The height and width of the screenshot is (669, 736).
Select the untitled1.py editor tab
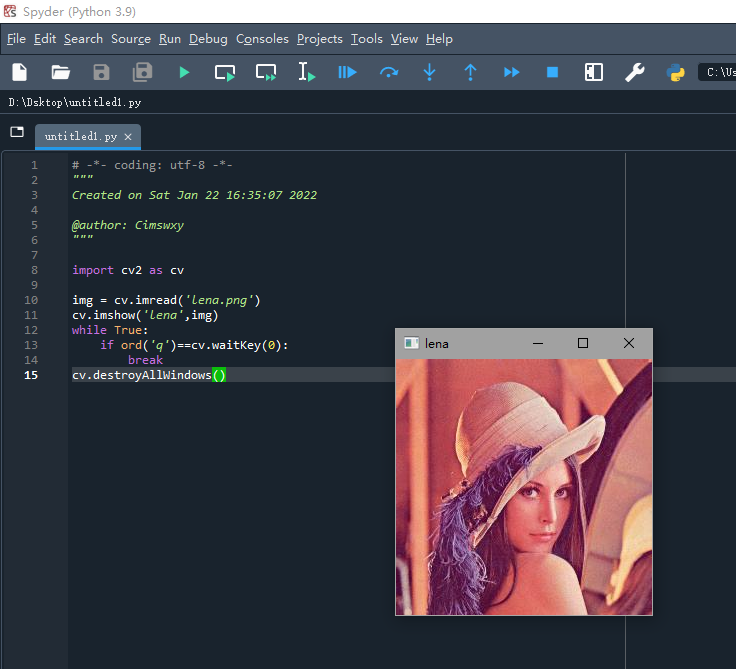point(88,137)
